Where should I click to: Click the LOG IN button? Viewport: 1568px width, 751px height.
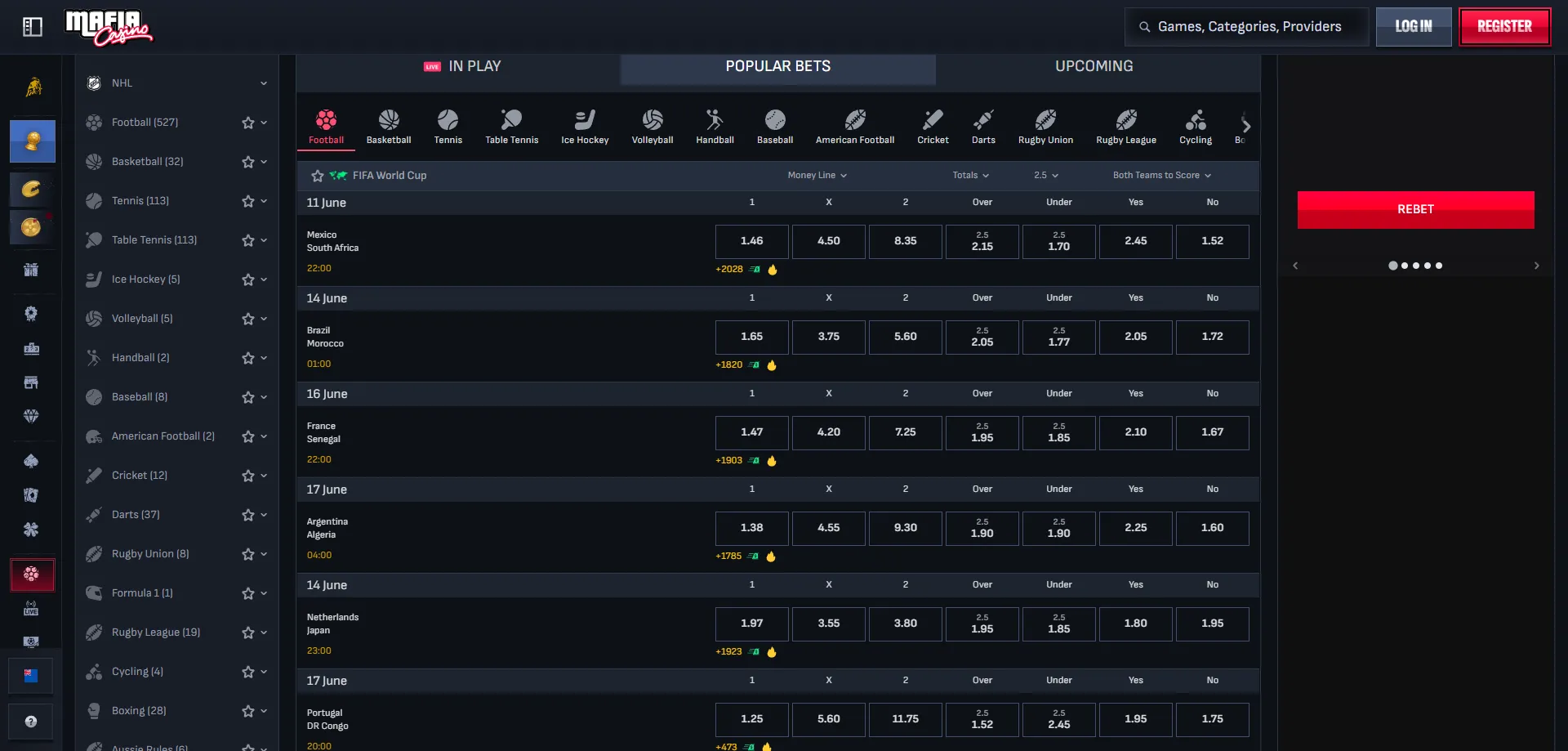1414,27
